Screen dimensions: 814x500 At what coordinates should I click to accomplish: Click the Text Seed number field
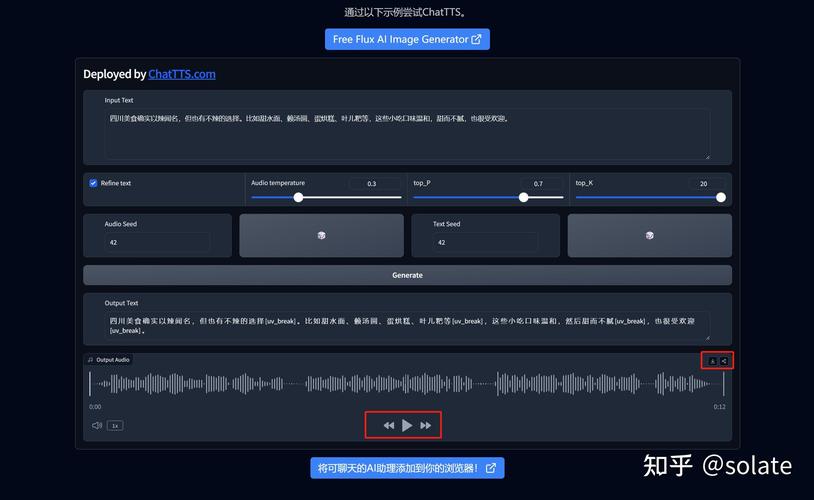(485, 242)
